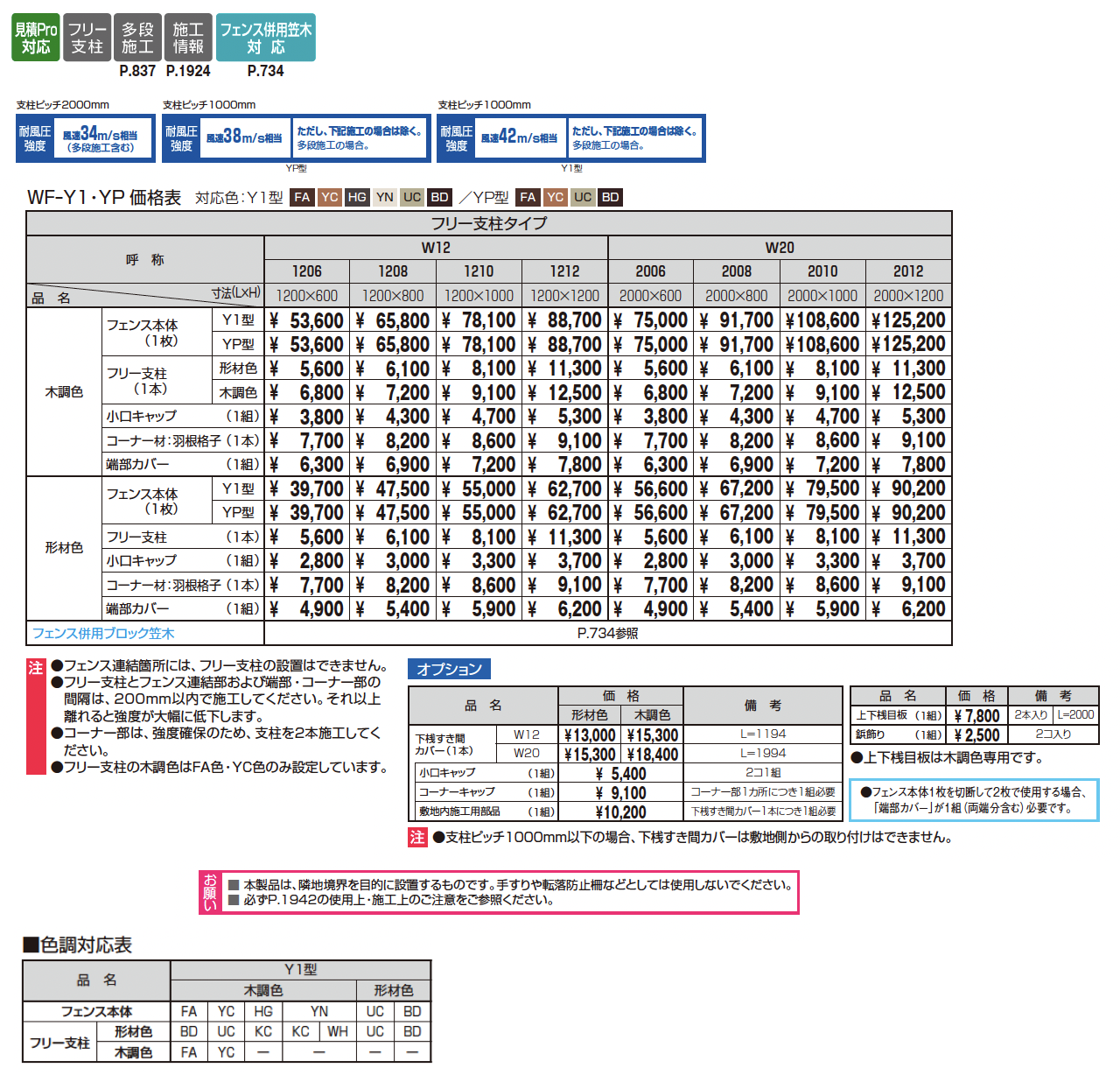The image size is (1120, 1082).
Task: Select the W12 header under フリー支柱タイプ
Action: pyautogui.click(x=436, y=248)
